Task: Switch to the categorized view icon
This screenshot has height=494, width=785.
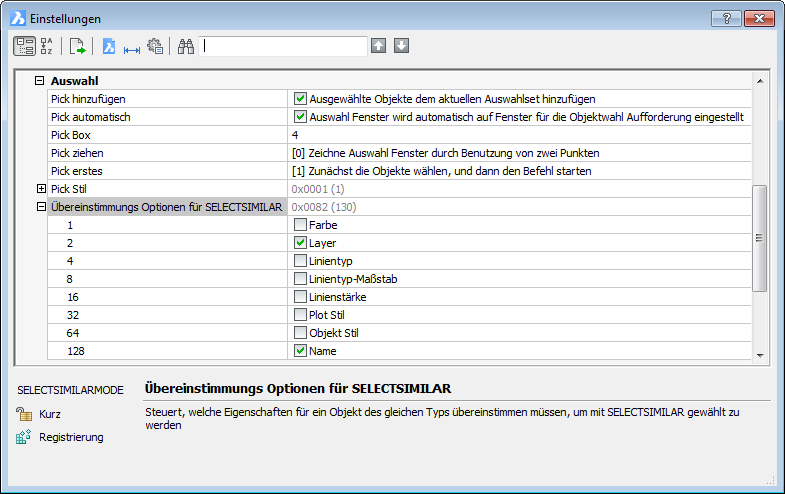Action: click(24, 46)
